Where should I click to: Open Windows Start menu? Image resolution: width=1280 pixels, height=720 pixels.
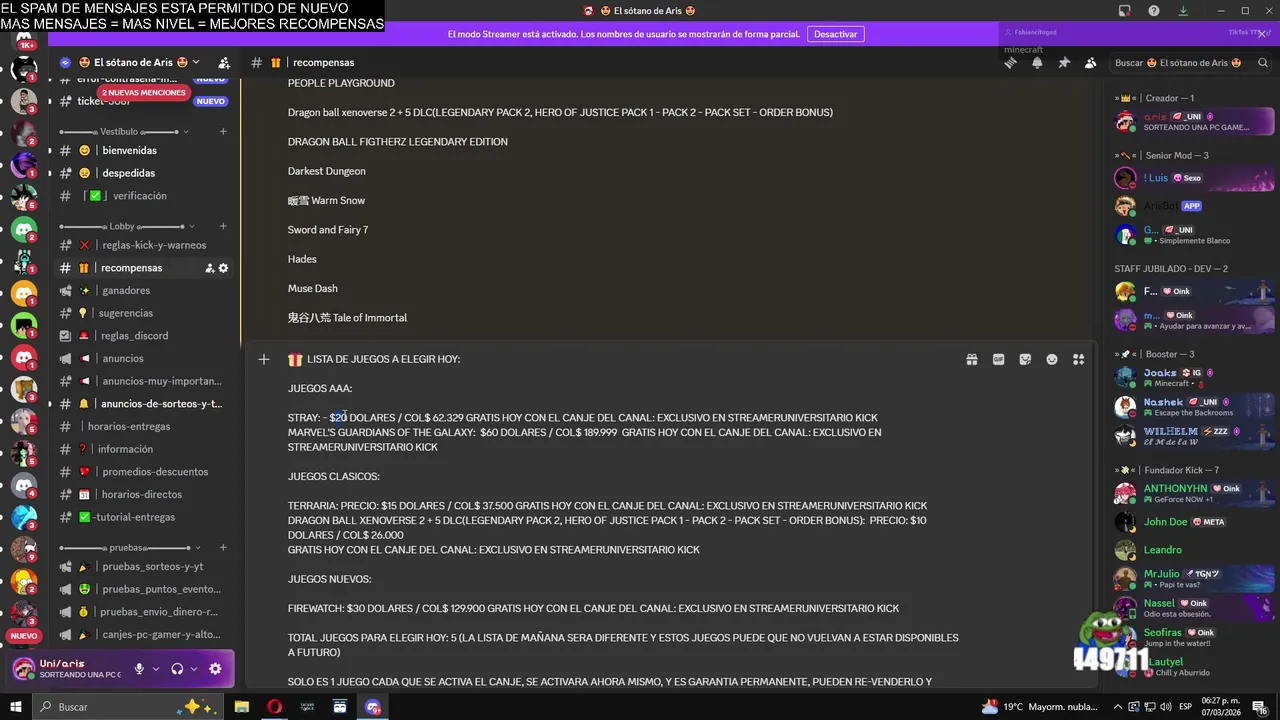click(x=16, y=707)
